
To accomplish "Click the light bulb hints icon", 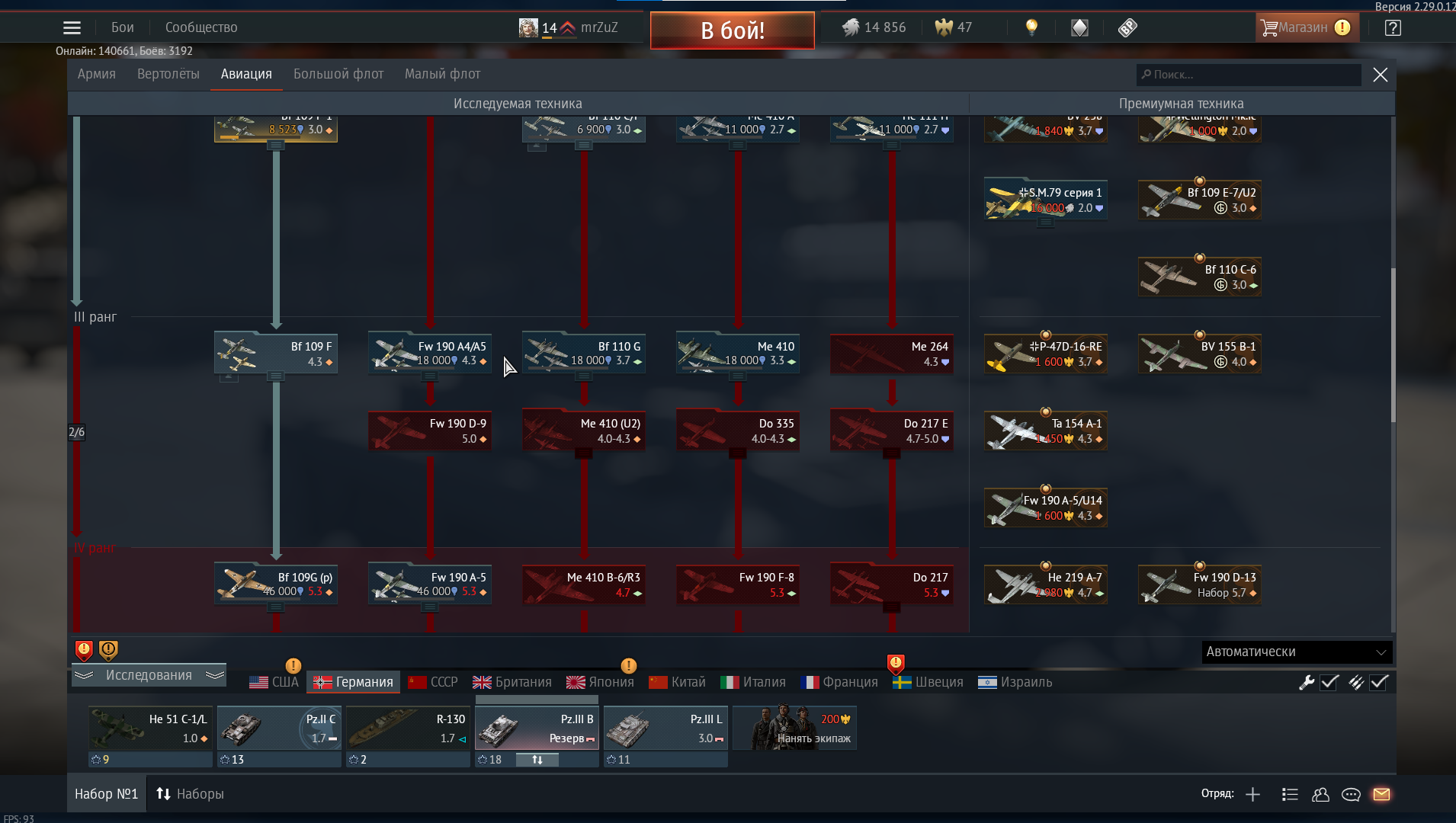I will 1031,27.
